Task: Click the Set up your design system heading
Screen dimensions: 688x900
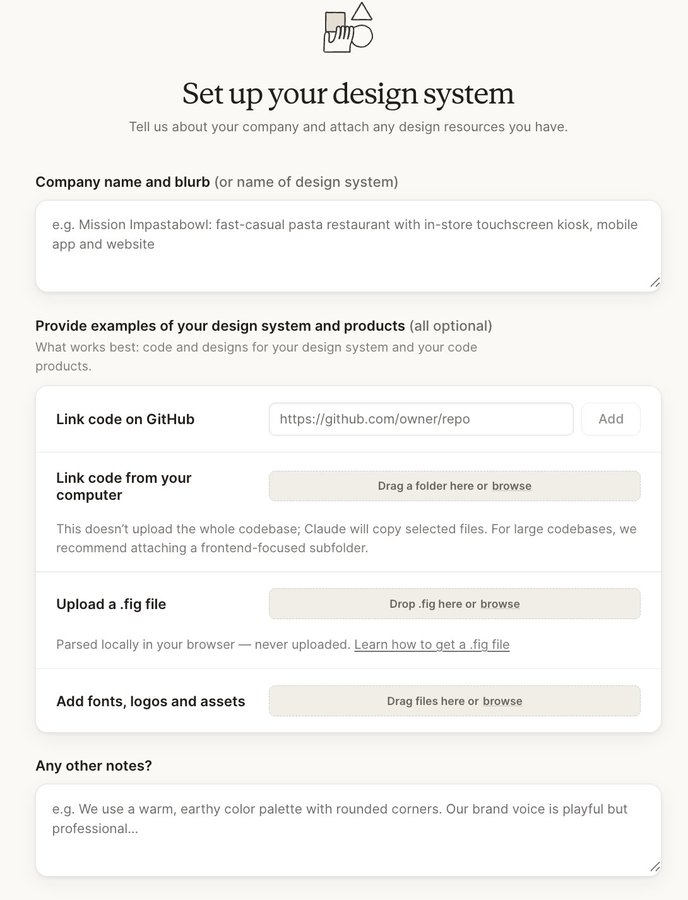Action: point(348,94)
